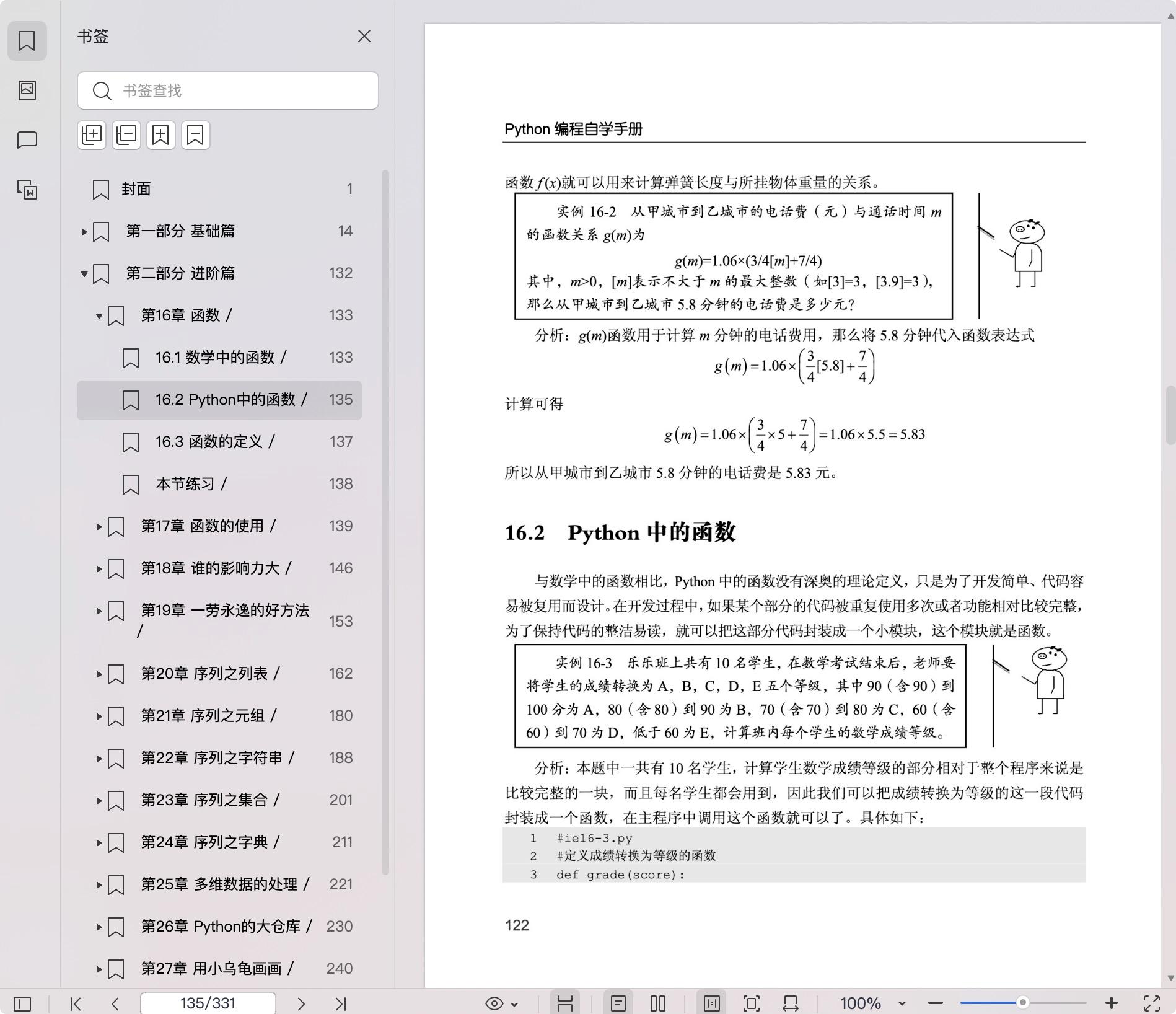Click the expand all bookmarks icon
Screen dimensions: 1176x1014
[92, 135]
